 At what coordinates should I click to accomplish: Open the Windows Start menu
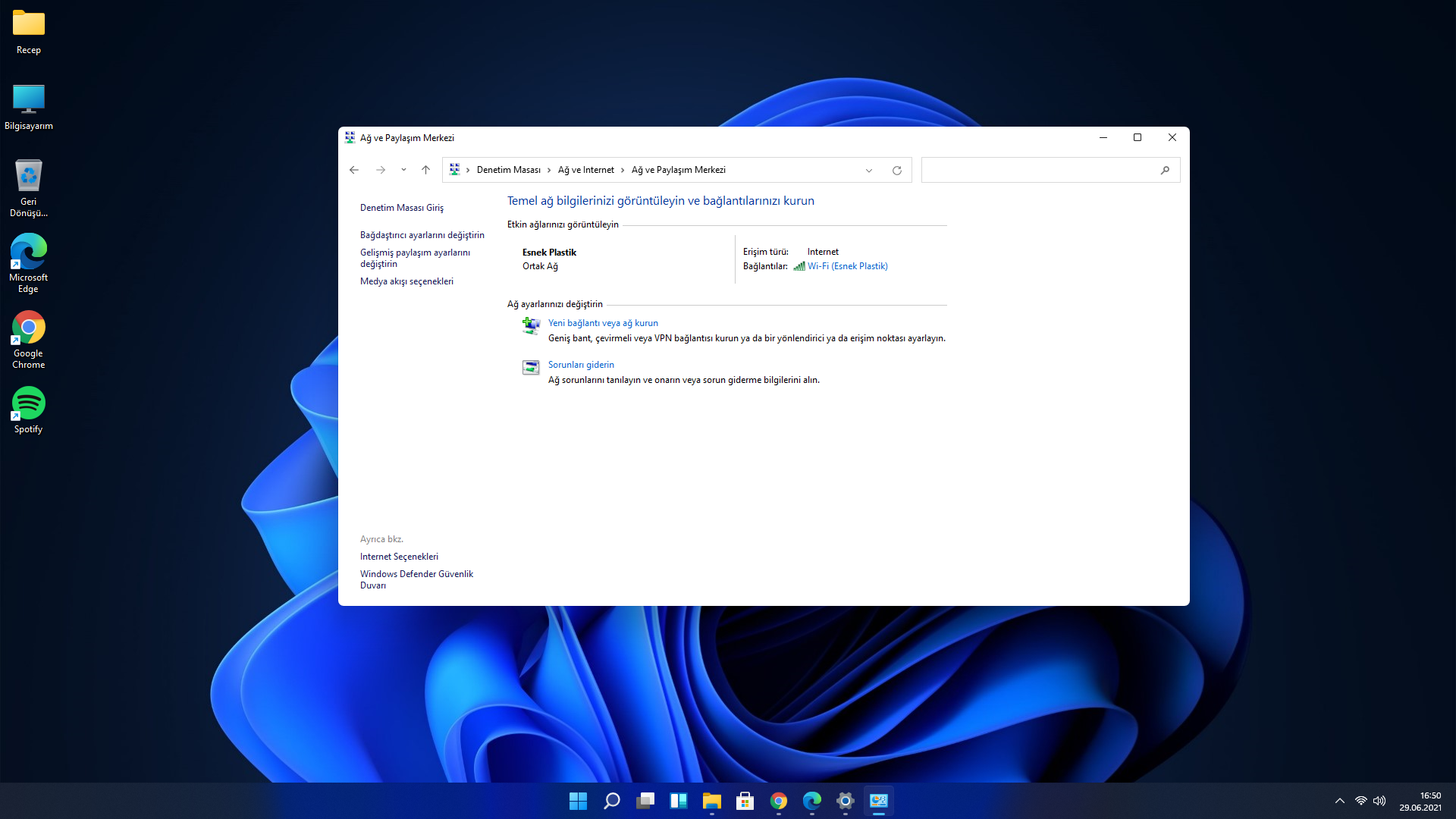(x=578, y=801)
